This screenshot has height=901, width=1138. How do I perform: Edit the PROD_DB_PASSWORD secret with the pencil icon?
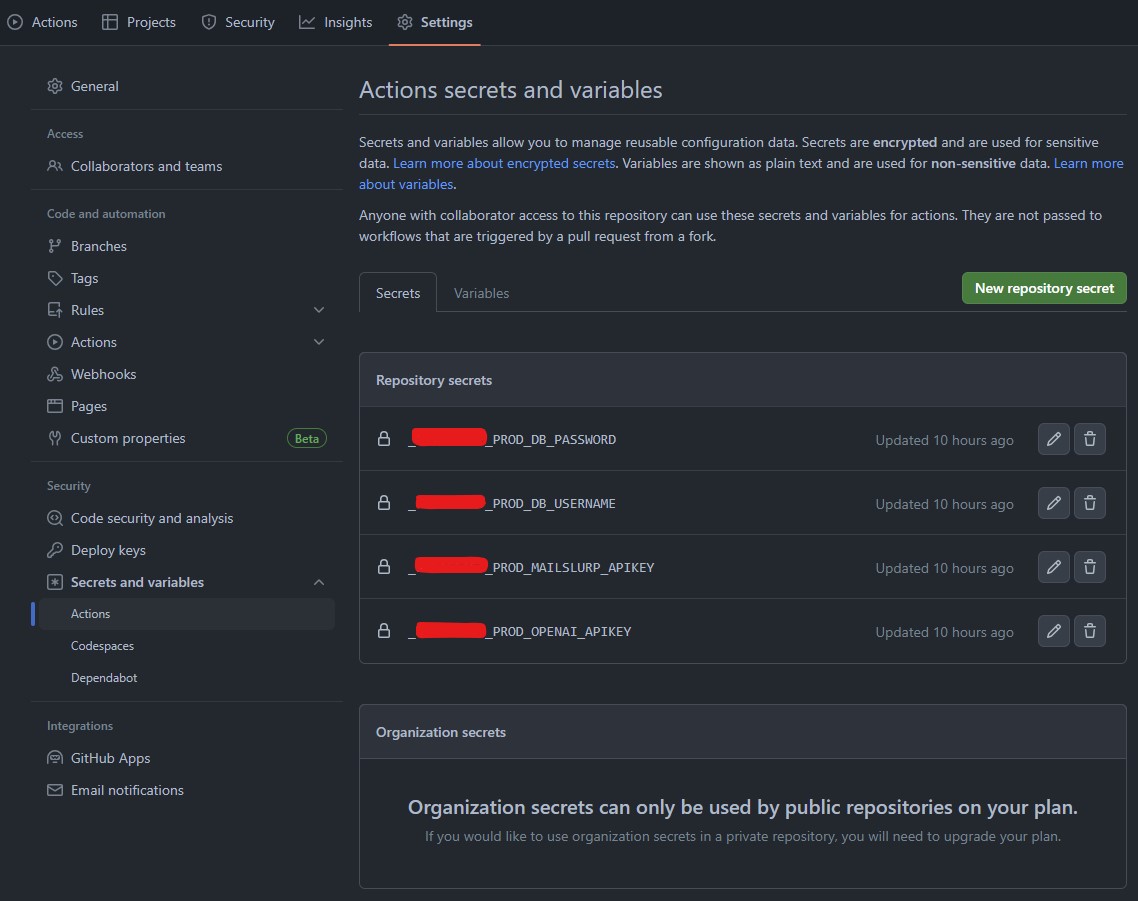point(1053,438)
